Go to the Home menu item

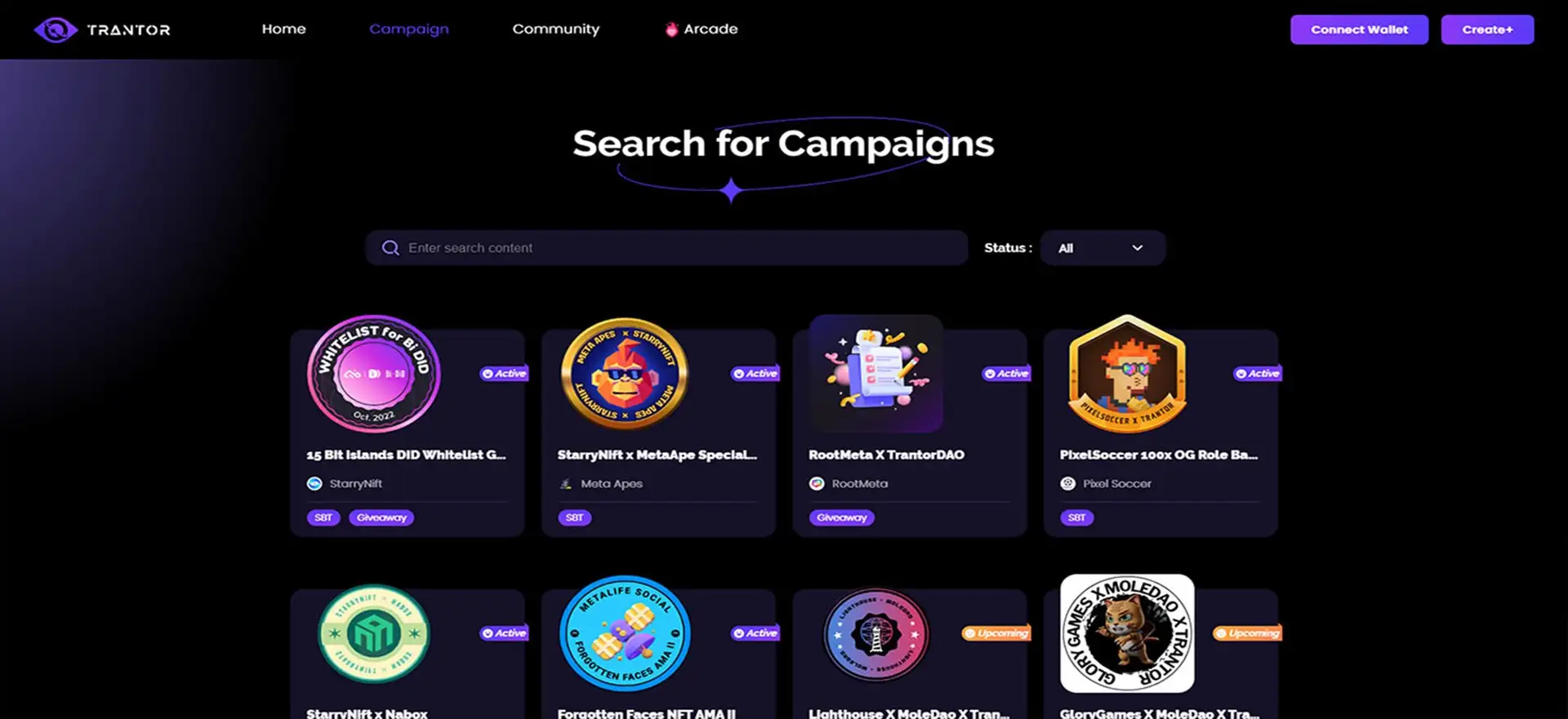click(284, 29)
